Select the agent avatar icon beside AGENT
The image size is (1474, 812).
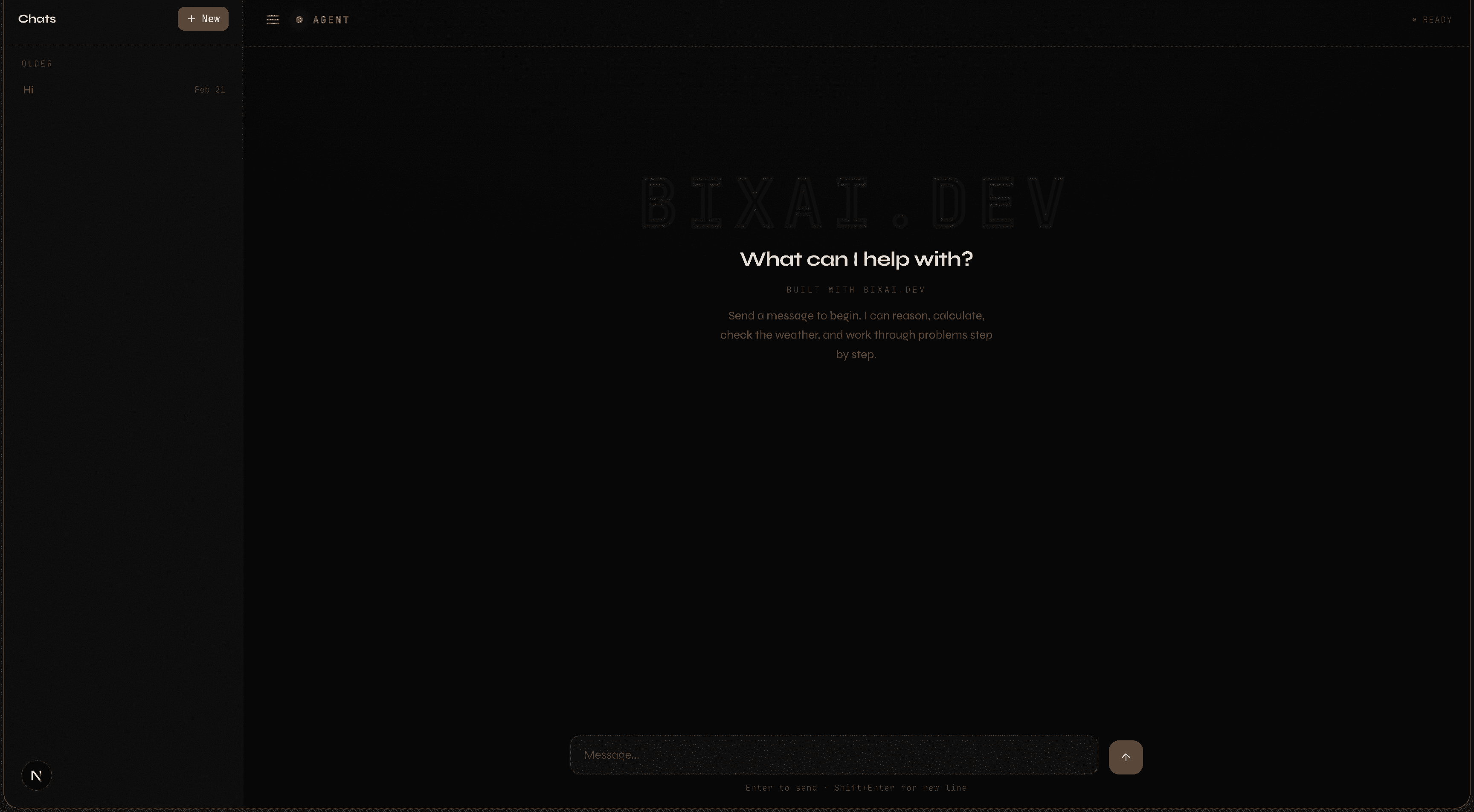point(298,20)
